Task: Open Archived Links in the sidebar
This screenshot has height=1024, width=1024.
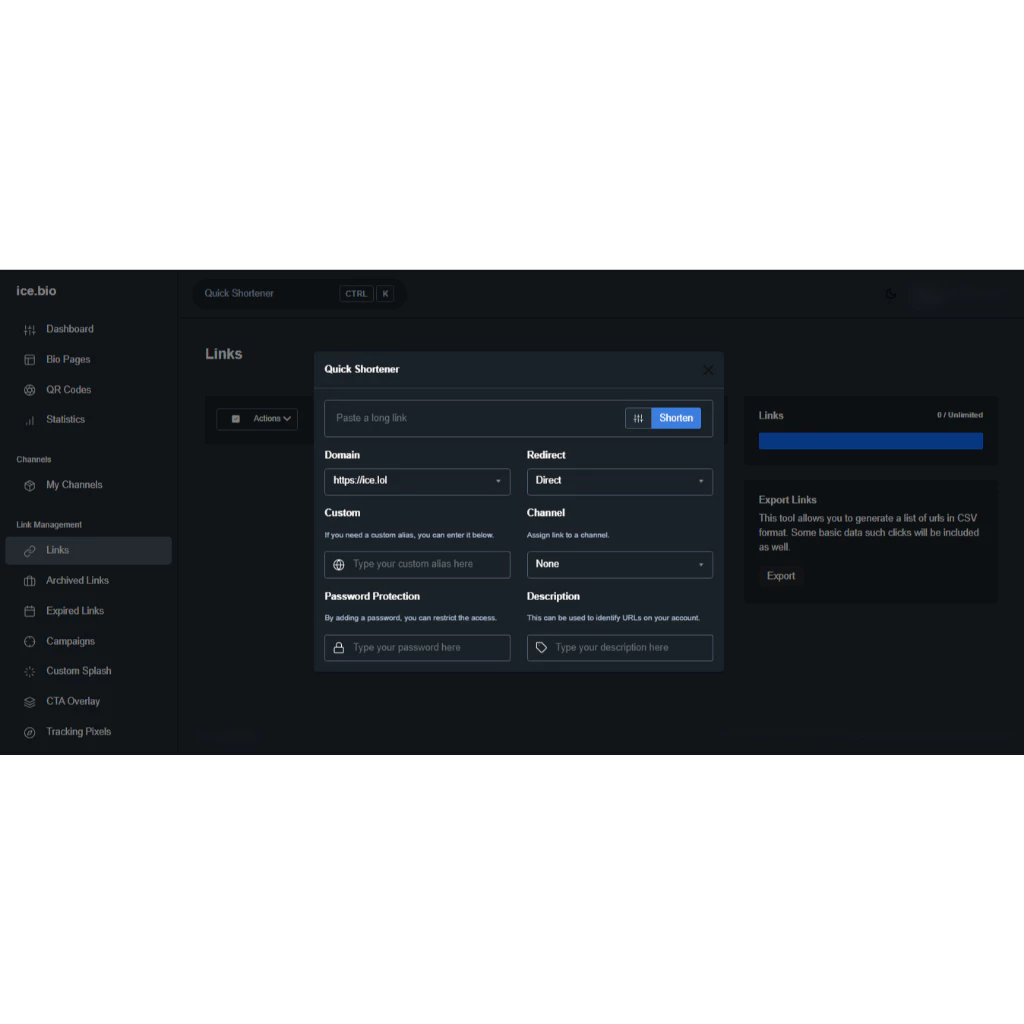Action: click(x=77, y=581)
